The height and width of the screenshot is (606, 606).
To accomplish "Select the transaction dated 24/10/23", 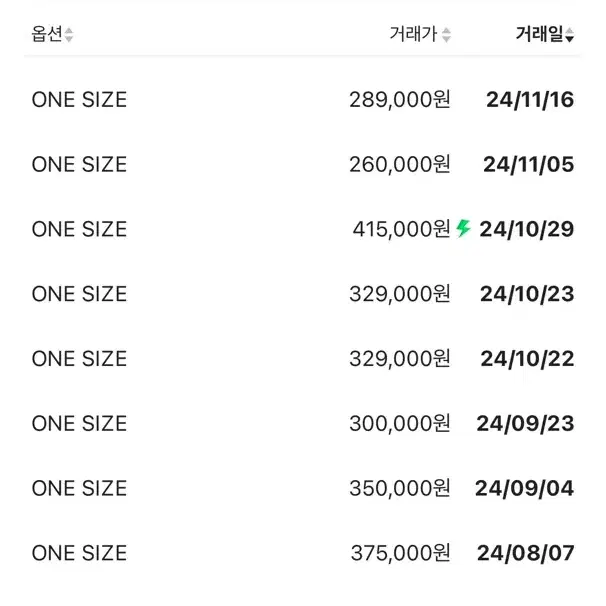I will click(303, 294).
